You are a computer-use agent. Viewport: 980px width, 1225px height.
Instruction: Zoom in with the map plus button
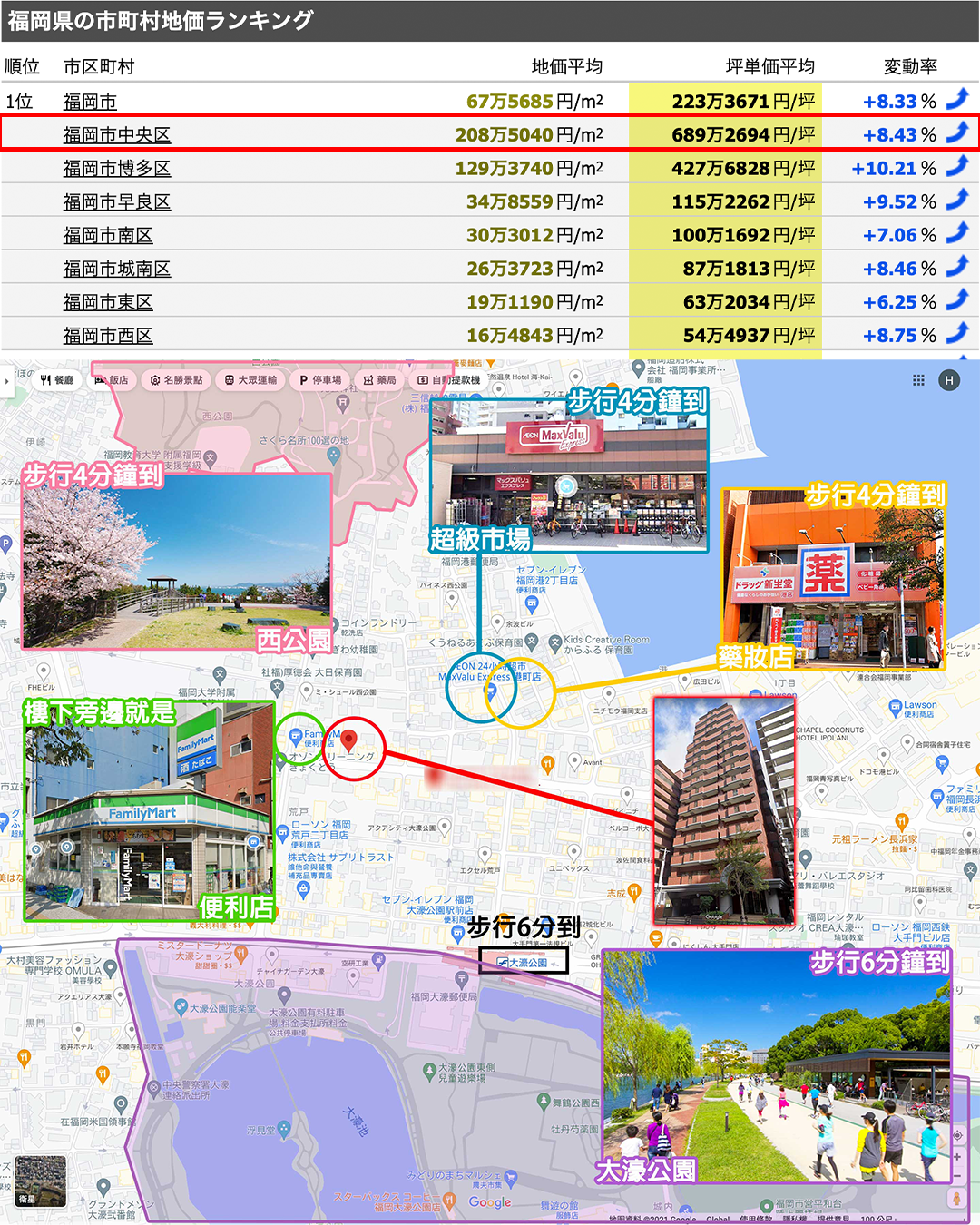pyautogui.click(x=956, y=1156)
